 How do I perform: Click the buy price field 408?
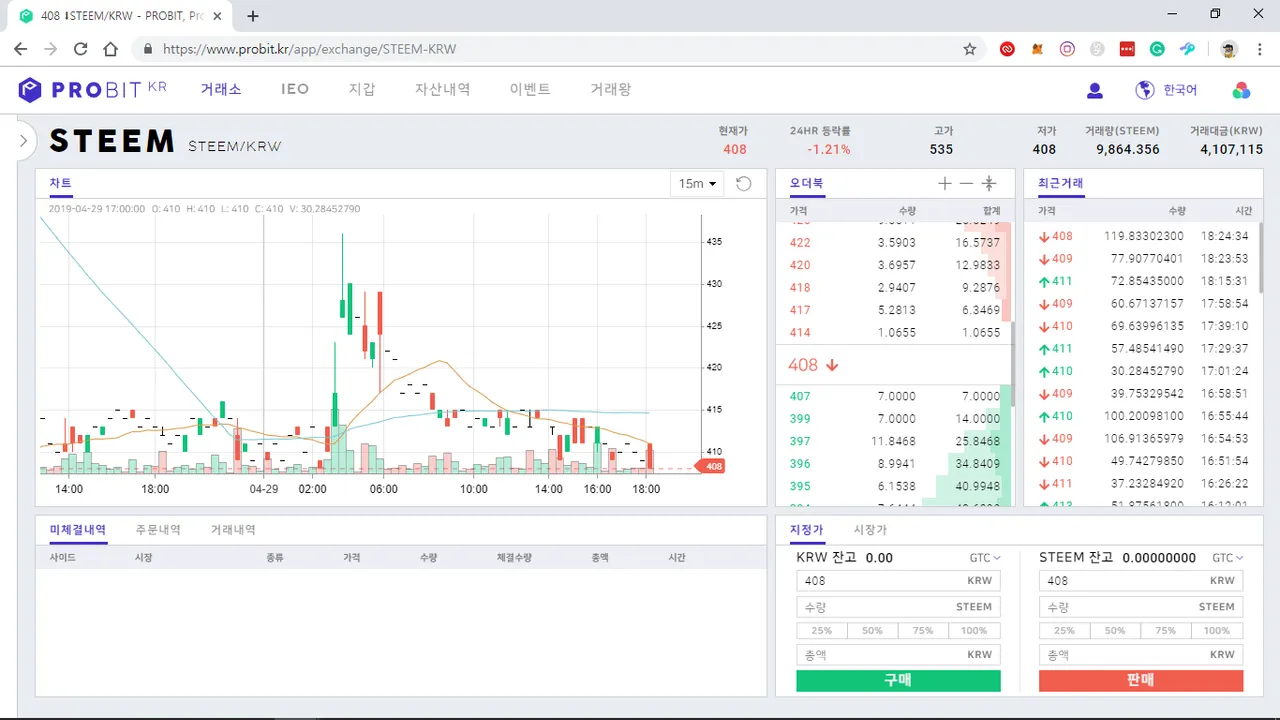tap(898, 581)
